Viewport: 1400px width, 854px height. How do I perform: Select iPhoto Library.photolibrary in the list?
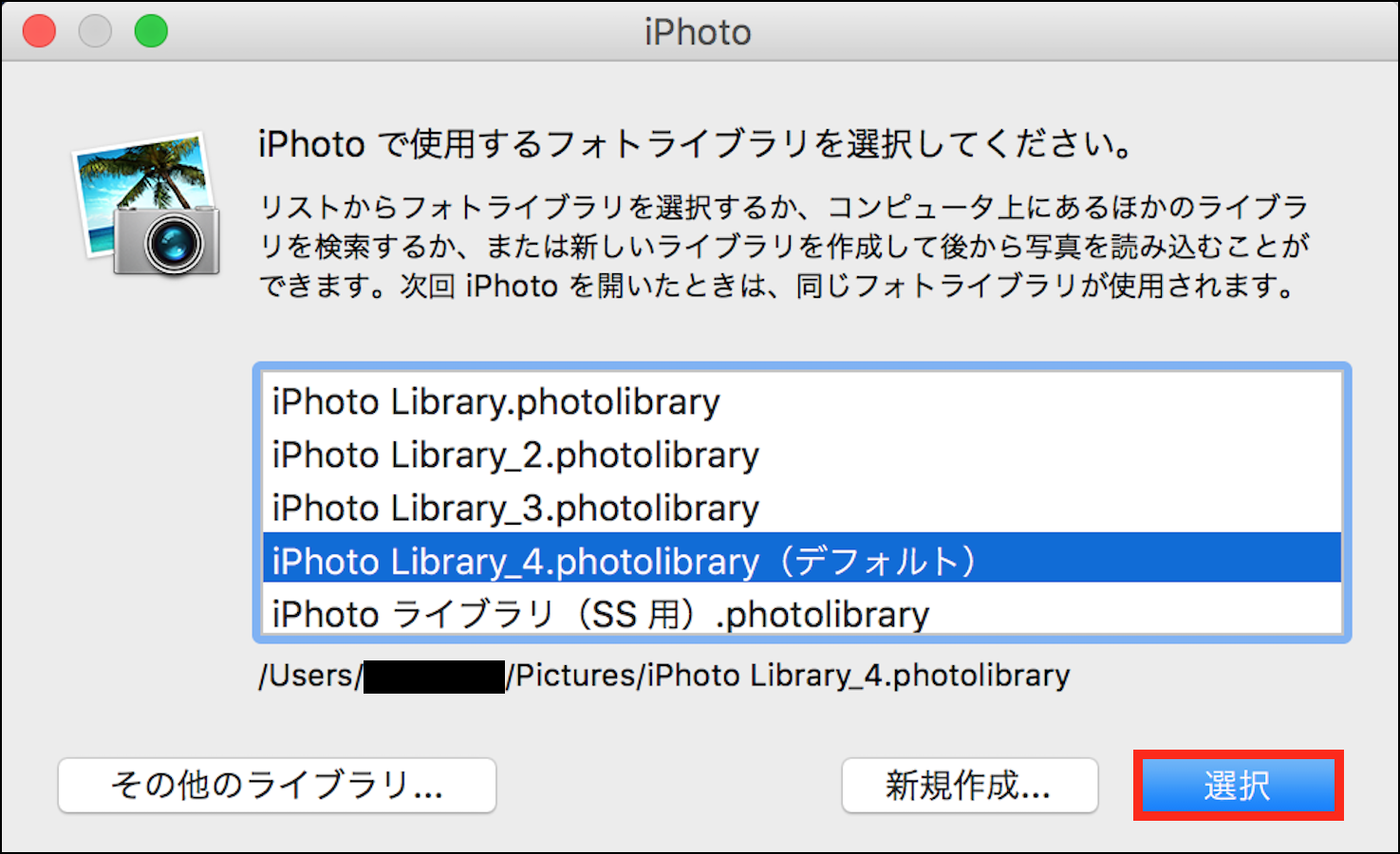pyautogui.click(x=495, y=402)
